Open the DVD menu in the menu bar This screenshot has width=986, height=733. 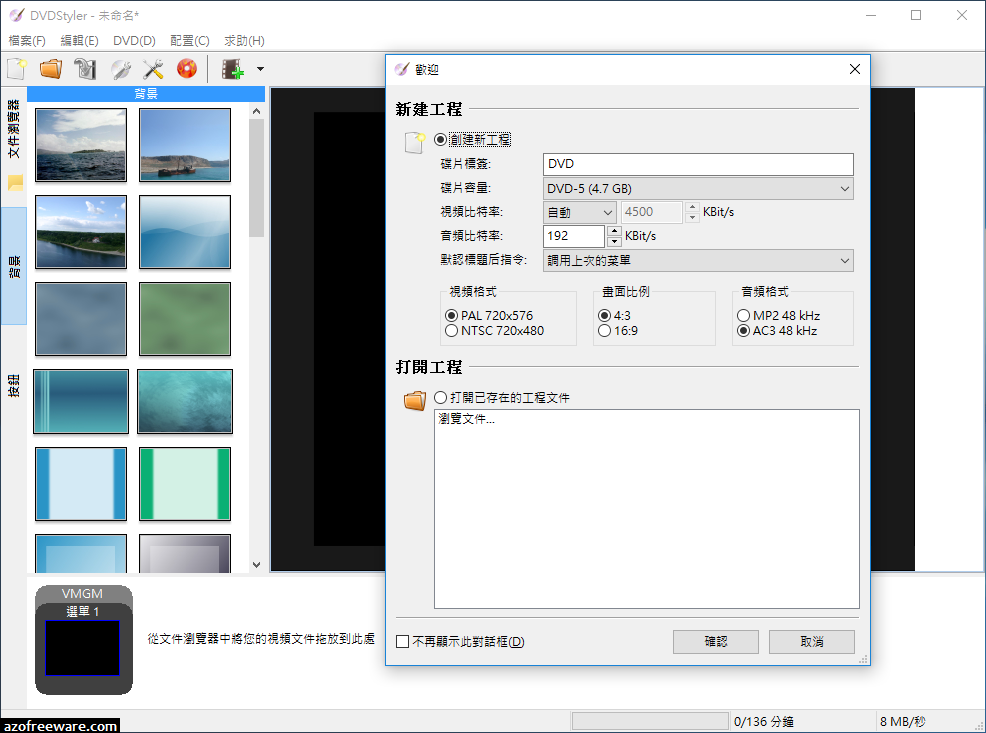131,40
